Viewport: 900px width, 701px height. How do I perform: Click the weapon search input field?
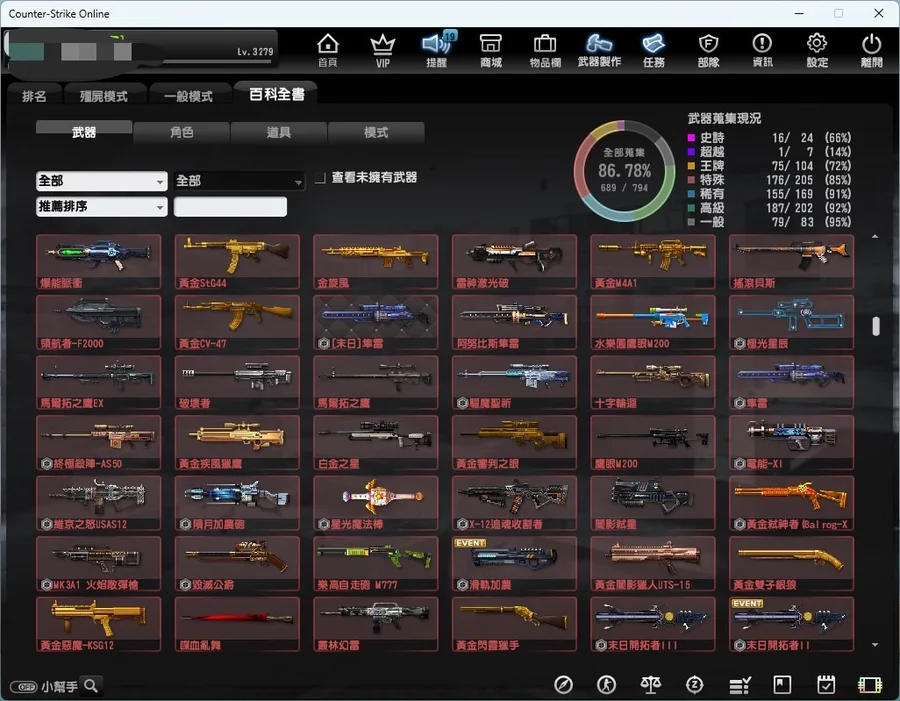click(230, 207)
